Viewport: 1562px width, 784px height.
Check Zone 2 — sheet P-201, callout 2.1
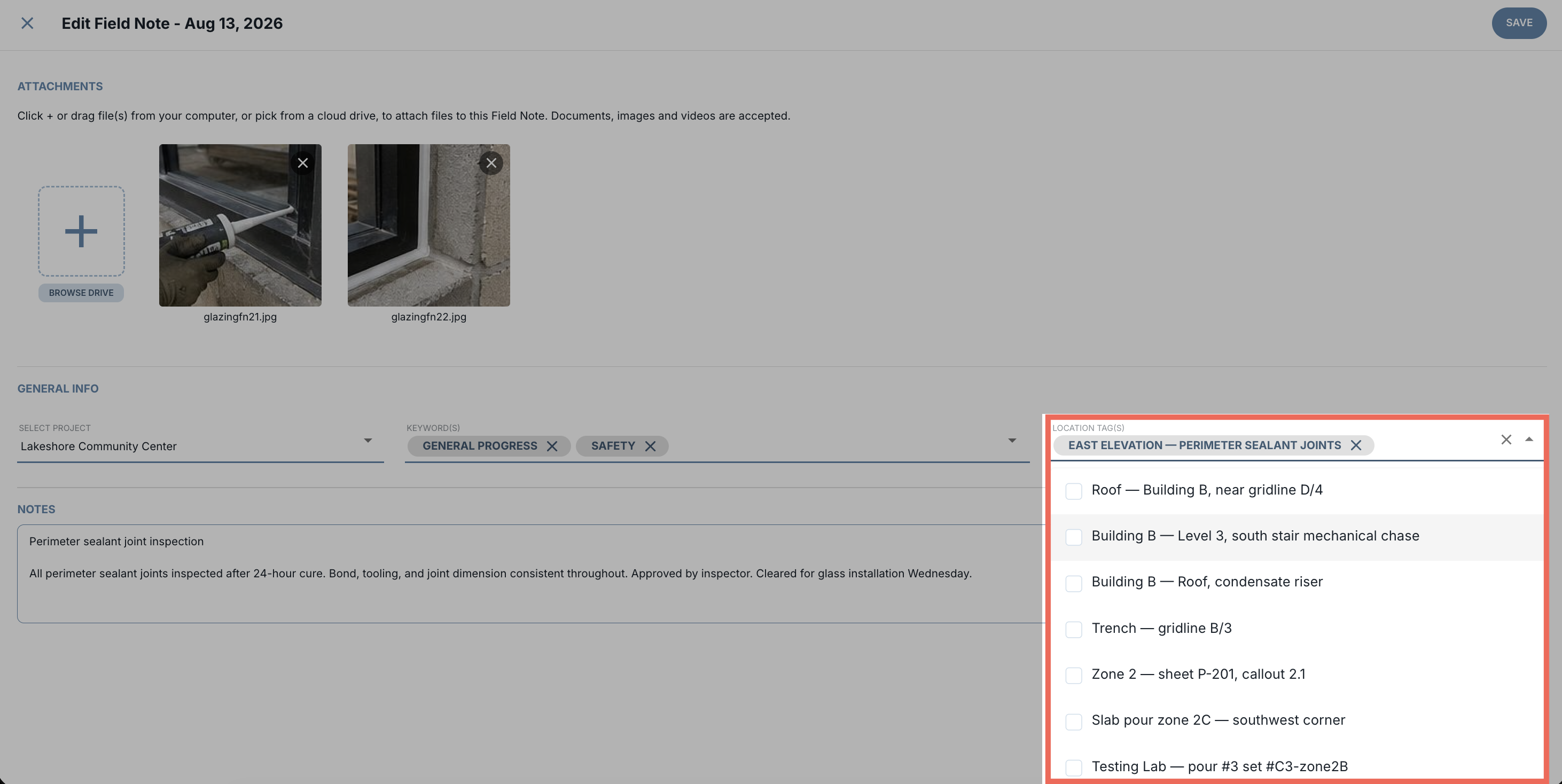tap(1074, 675)
